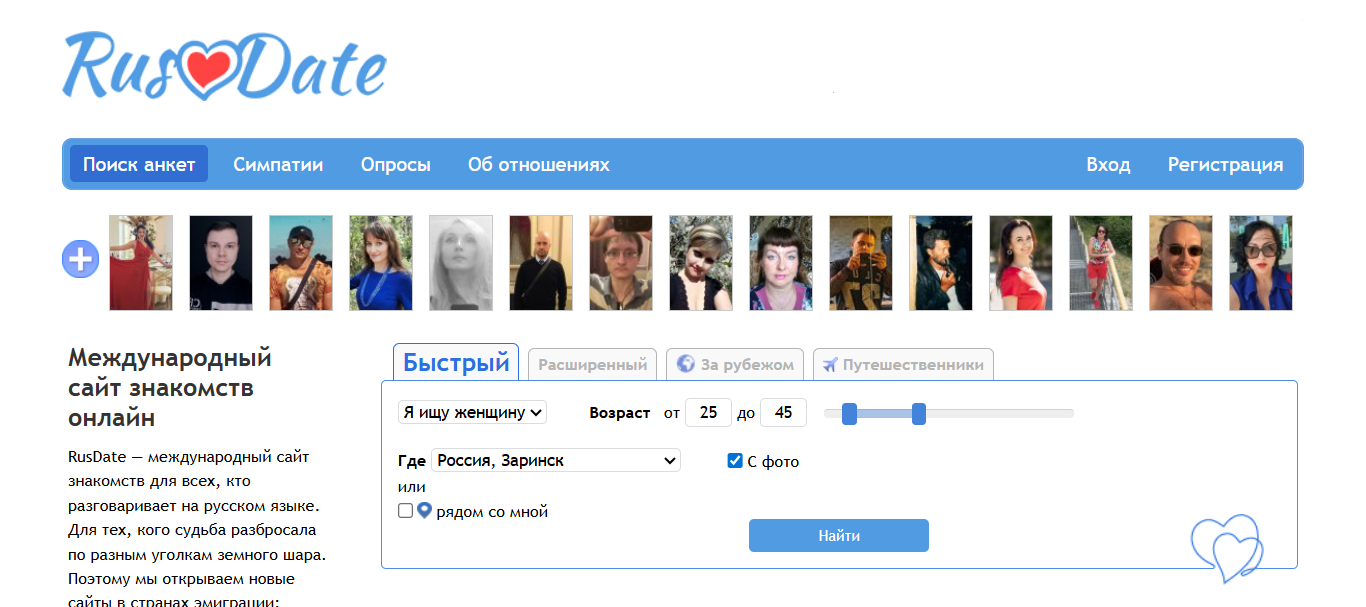Click the minimum age input field
Screen dimensions: 1366x607
tap(708, 412)
